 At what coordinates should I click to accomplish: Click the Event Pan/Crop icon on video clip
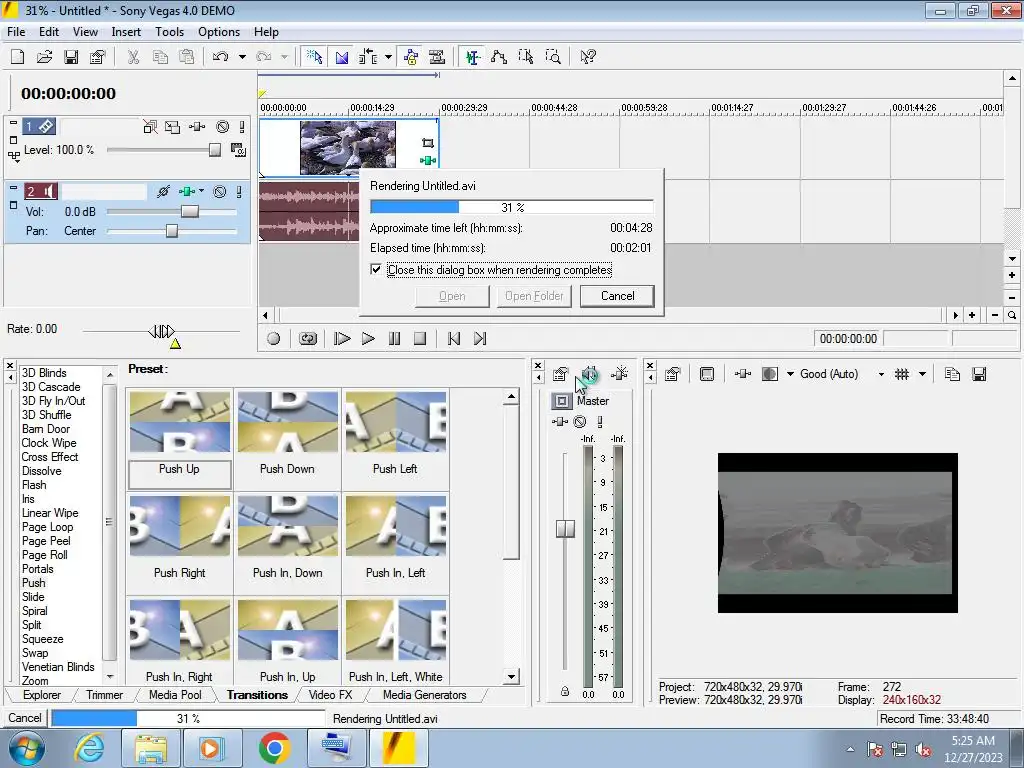pos(428,143)
